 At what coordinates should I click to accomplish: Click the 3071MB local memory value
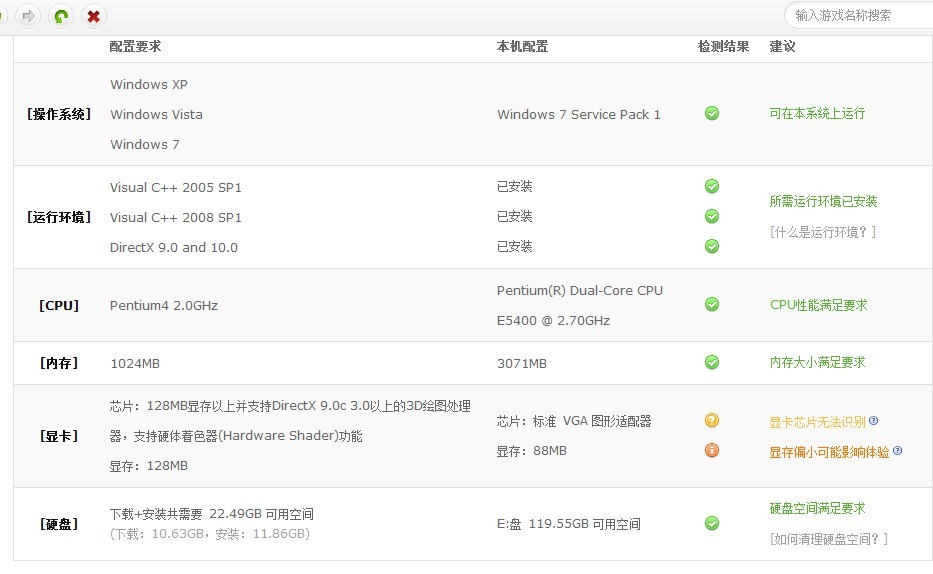[x=522, y=363]
